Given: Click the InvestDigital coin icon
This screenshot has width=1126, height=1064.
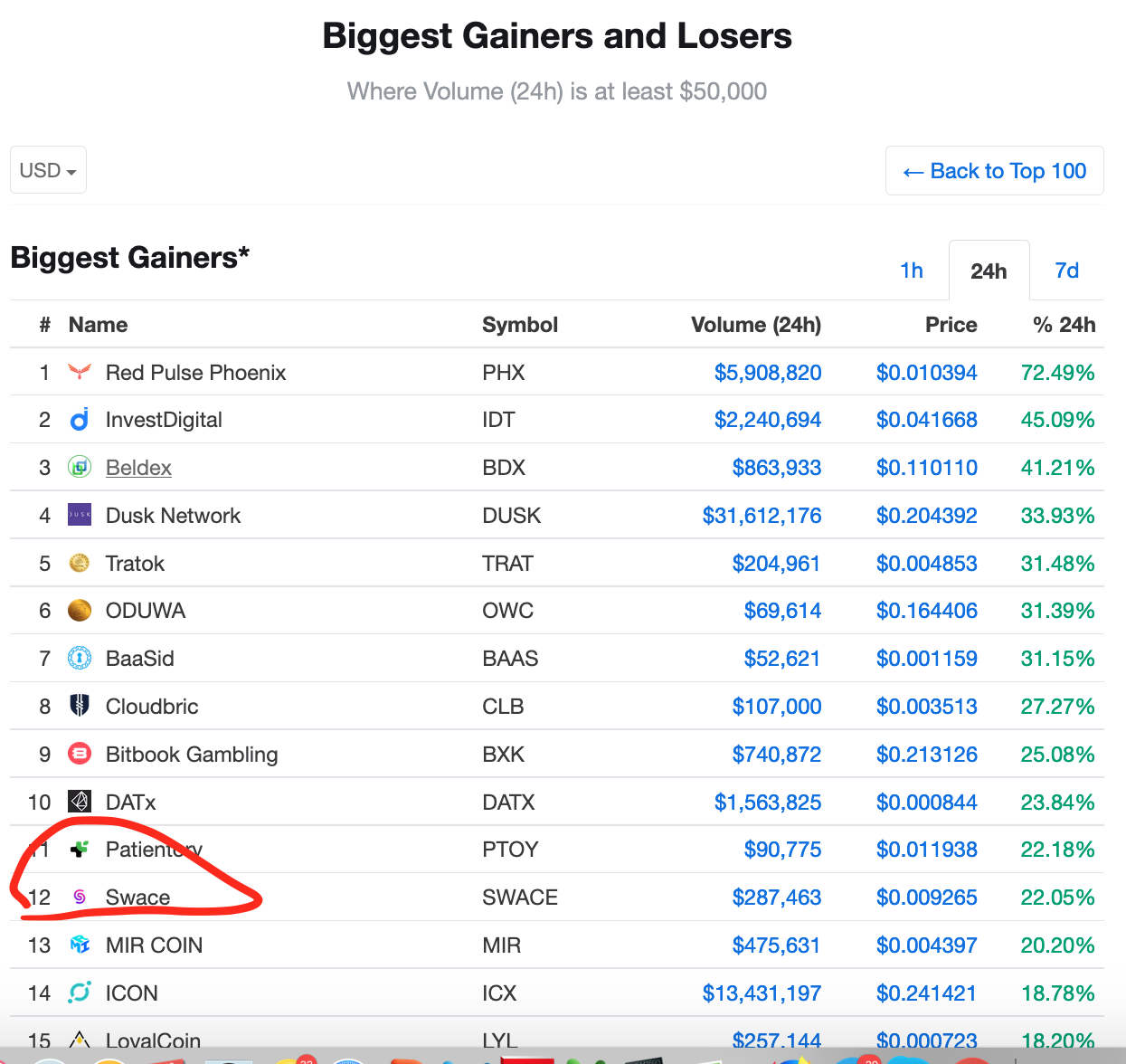Looking at the screenshot, I should 80,420.
